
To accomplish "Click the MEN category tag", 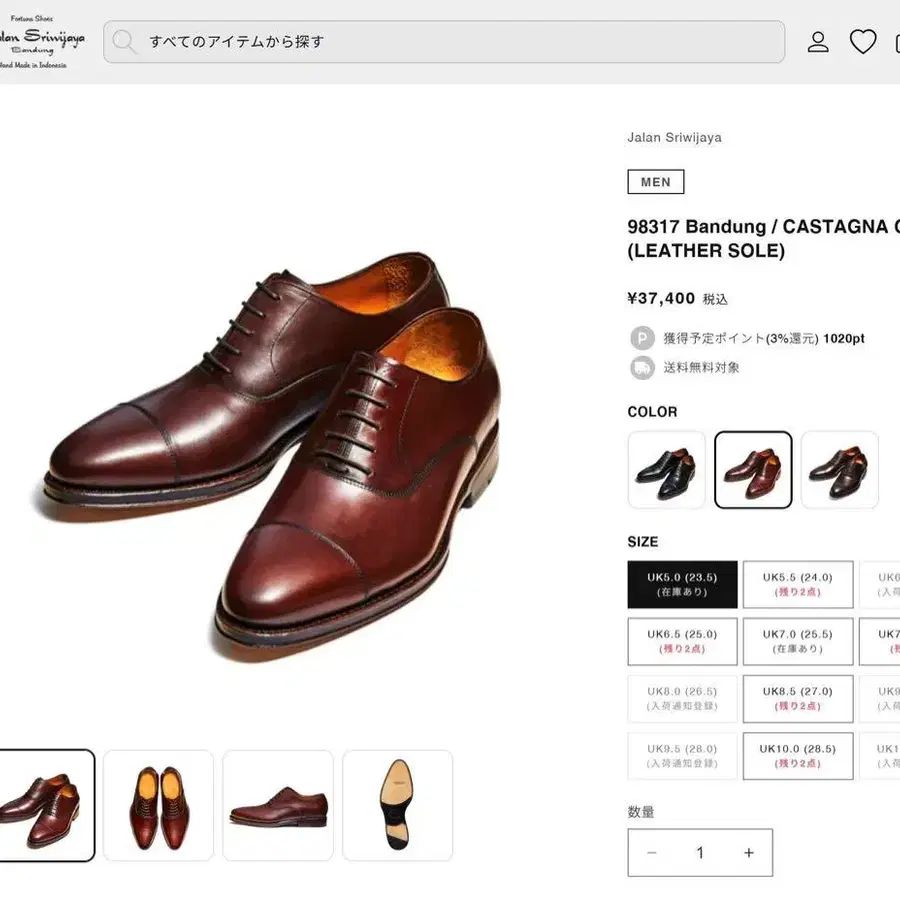I will 656,182.
